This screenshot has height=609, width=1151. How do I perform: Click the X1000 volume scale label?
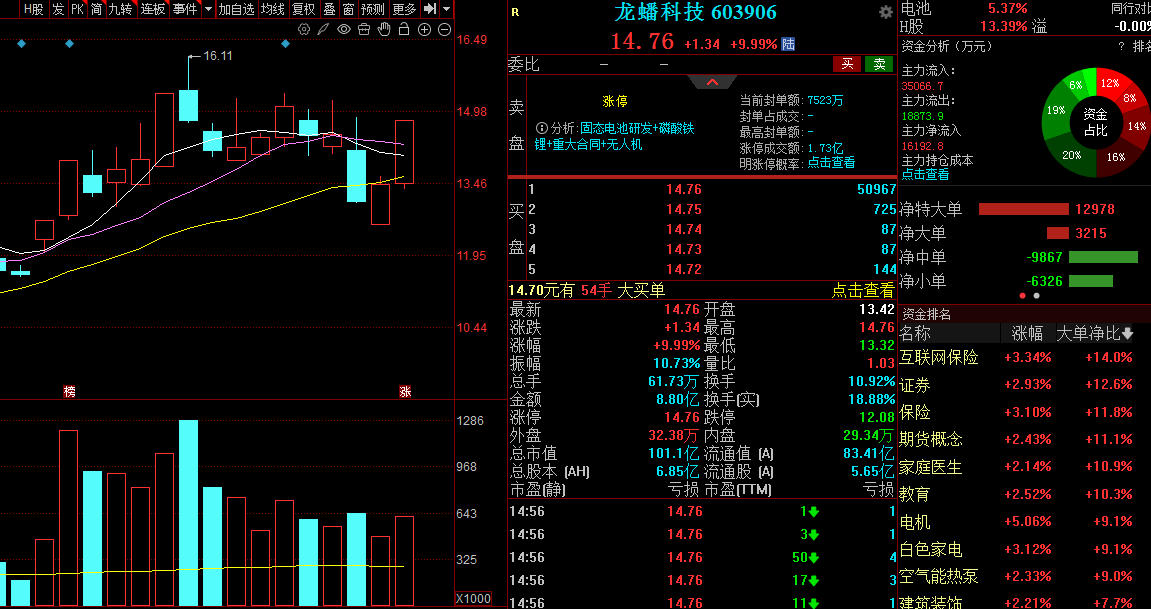tap(473, 599)
